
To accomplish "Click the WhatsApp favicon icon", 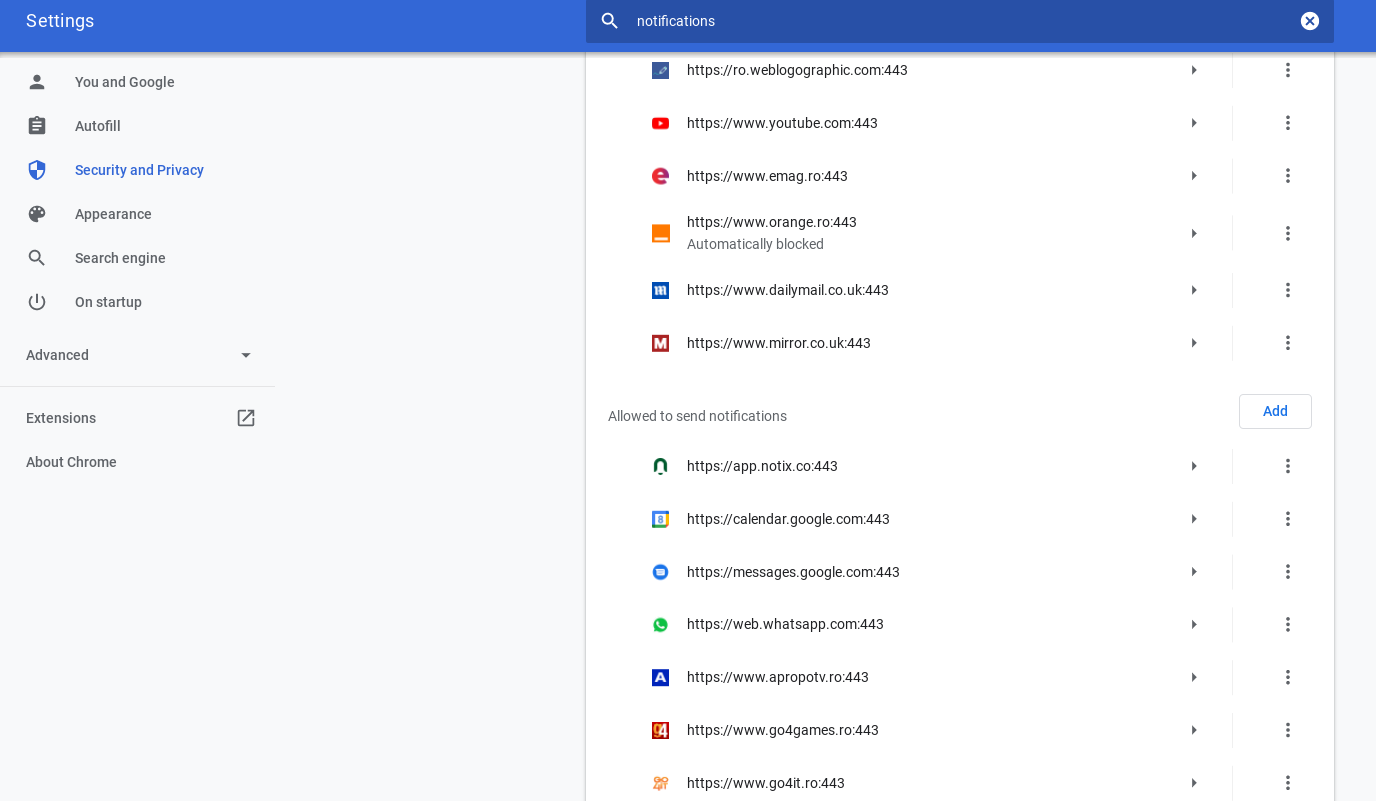I will (x=660, y=624).
